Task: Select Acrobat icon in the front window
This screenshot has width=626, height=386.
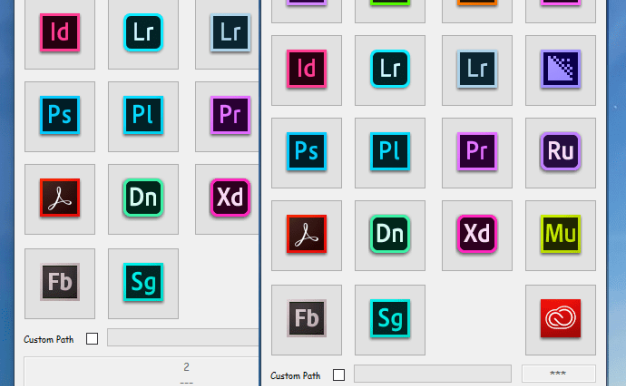Action: [306, 235]
